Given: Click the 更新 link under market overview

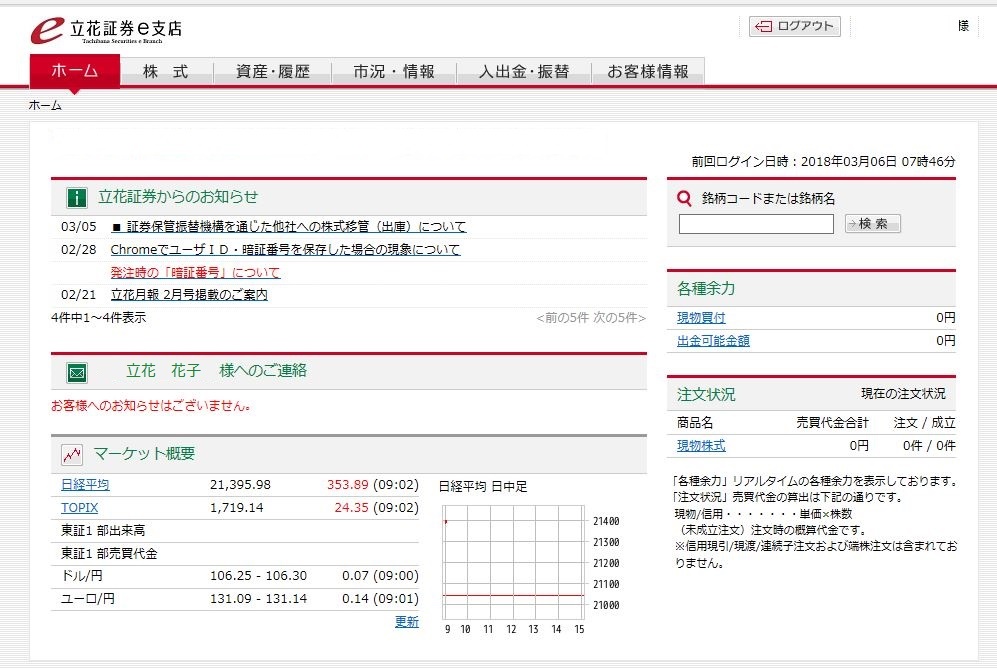Looking at the screenshot, I should tap(407, 621).
